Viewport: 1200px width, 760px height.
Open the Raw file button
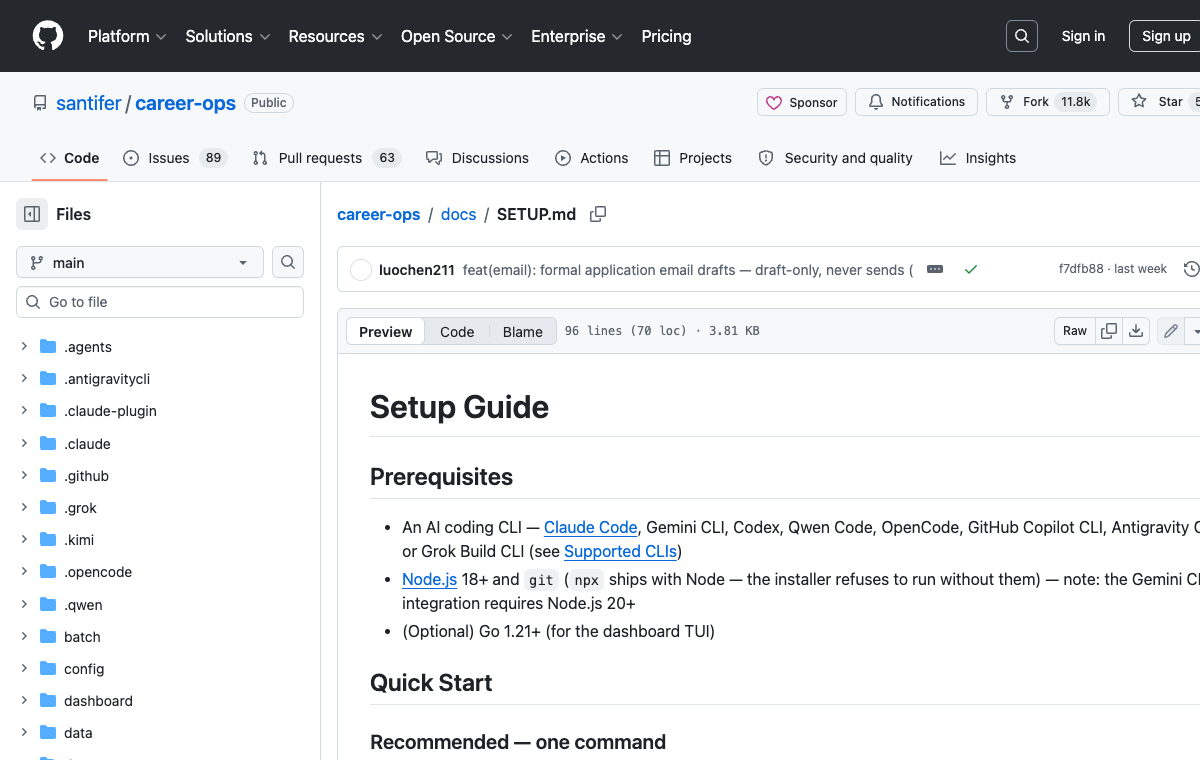coord(1075,331)
